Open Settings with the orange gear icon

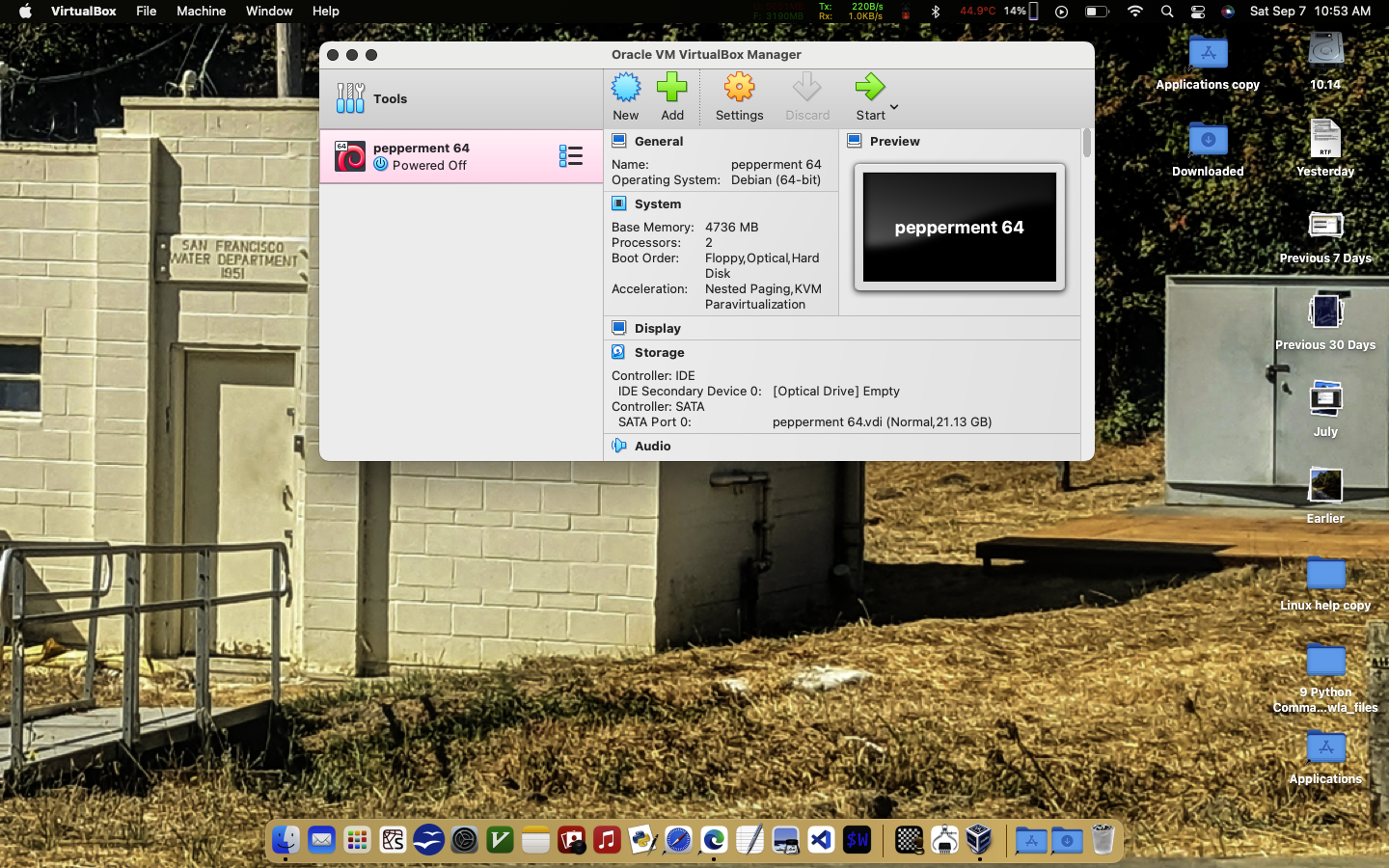pos(739,89)
